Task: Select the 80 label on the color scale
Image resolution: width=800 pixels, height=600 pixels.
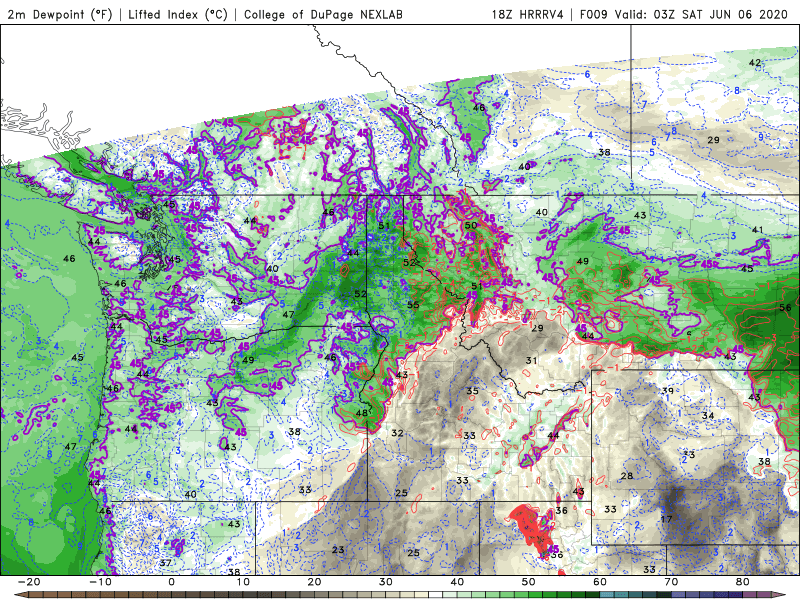Action: click(x=743, y=582)
